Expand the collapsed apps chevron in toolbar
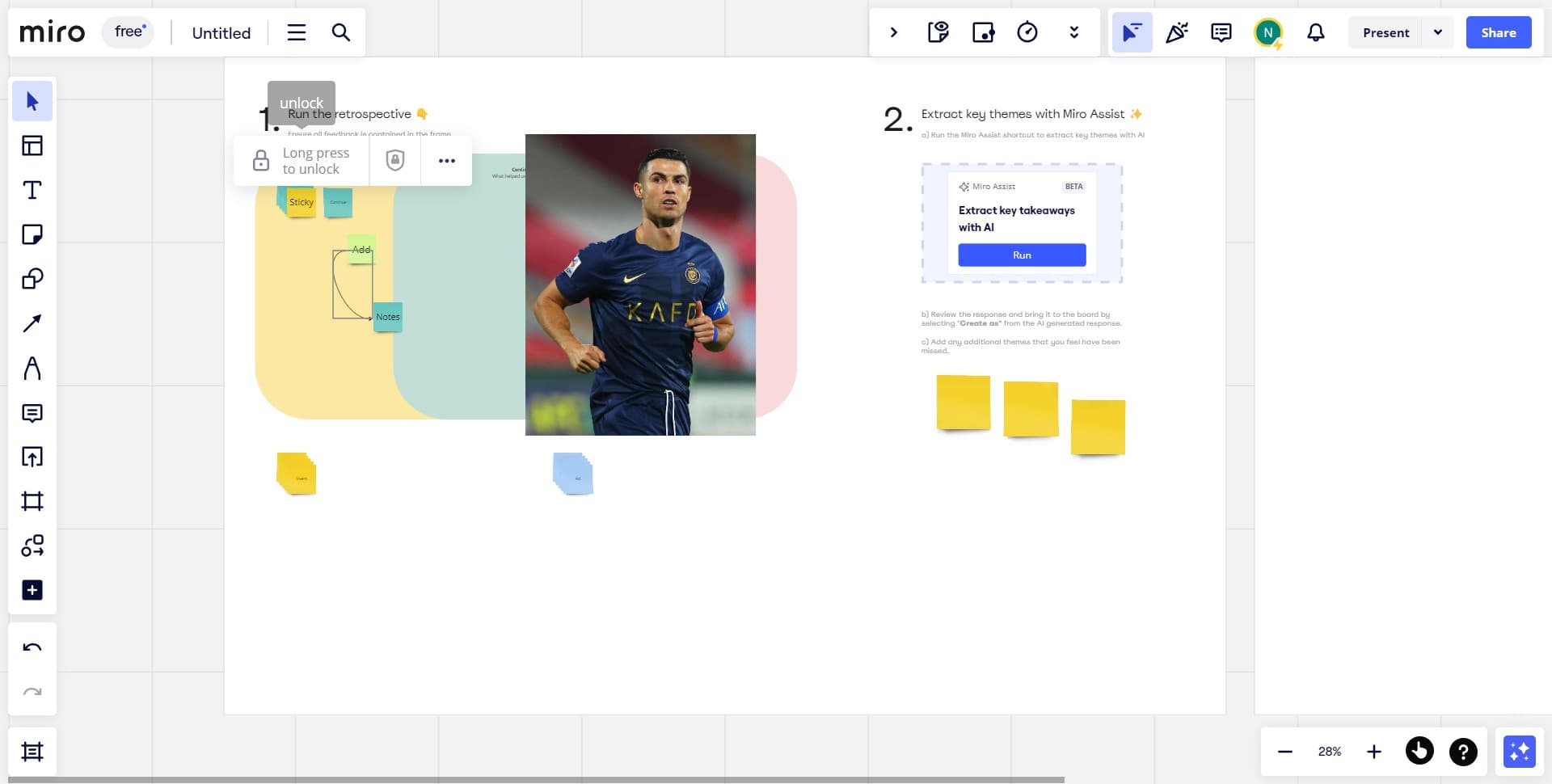 point(893,32)
